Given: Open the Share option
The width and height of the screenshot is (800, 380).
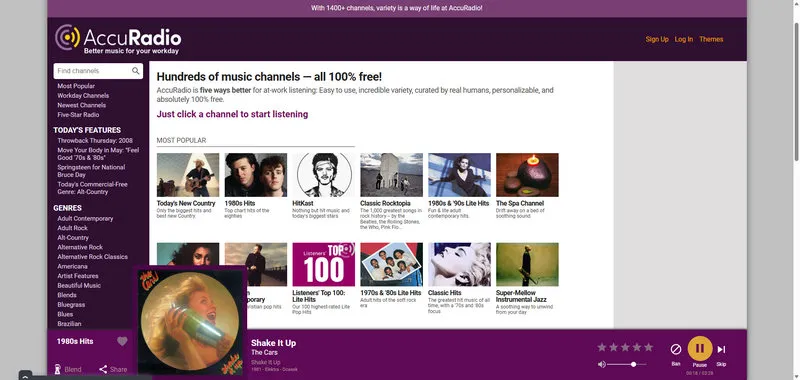Looking at the screenshot, I should point(113,369).
